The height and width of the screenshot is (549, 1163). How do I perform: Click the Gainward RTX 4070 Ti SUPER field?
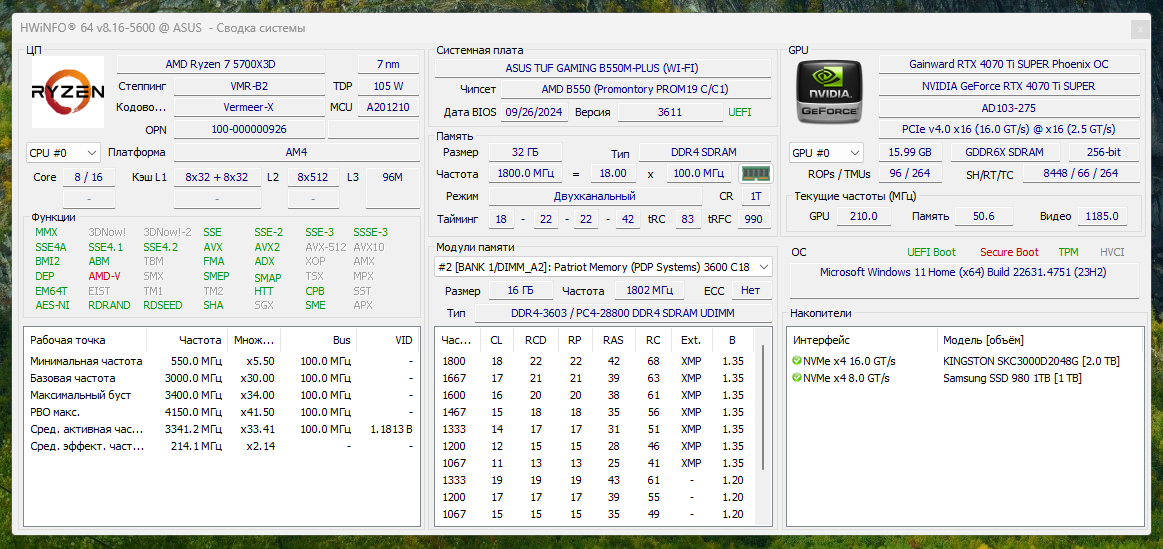(x=1008, y=64)
